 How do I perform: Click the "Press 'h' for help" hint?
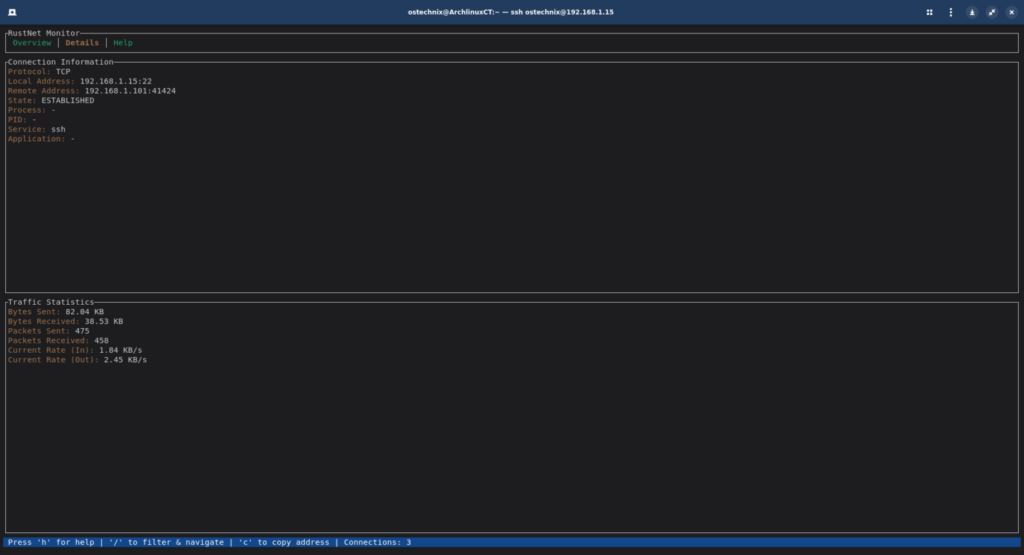(x=50, y=542)
